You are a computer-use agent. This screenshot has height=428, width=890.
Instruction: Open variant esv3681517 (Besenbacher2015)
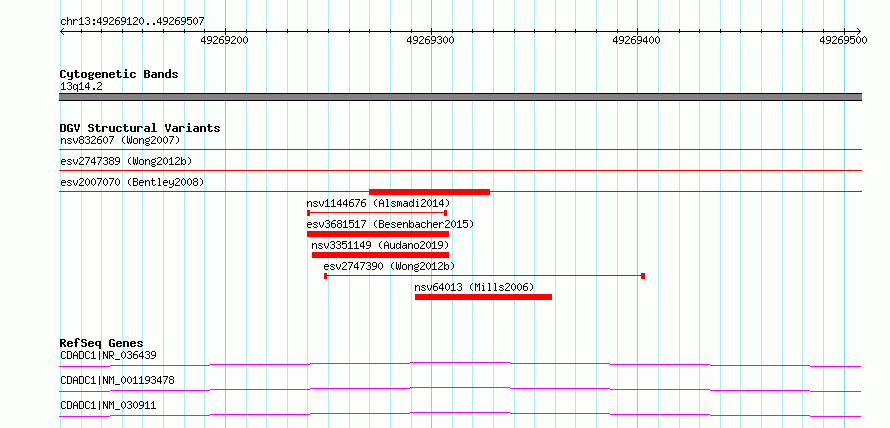coord(390,224)
